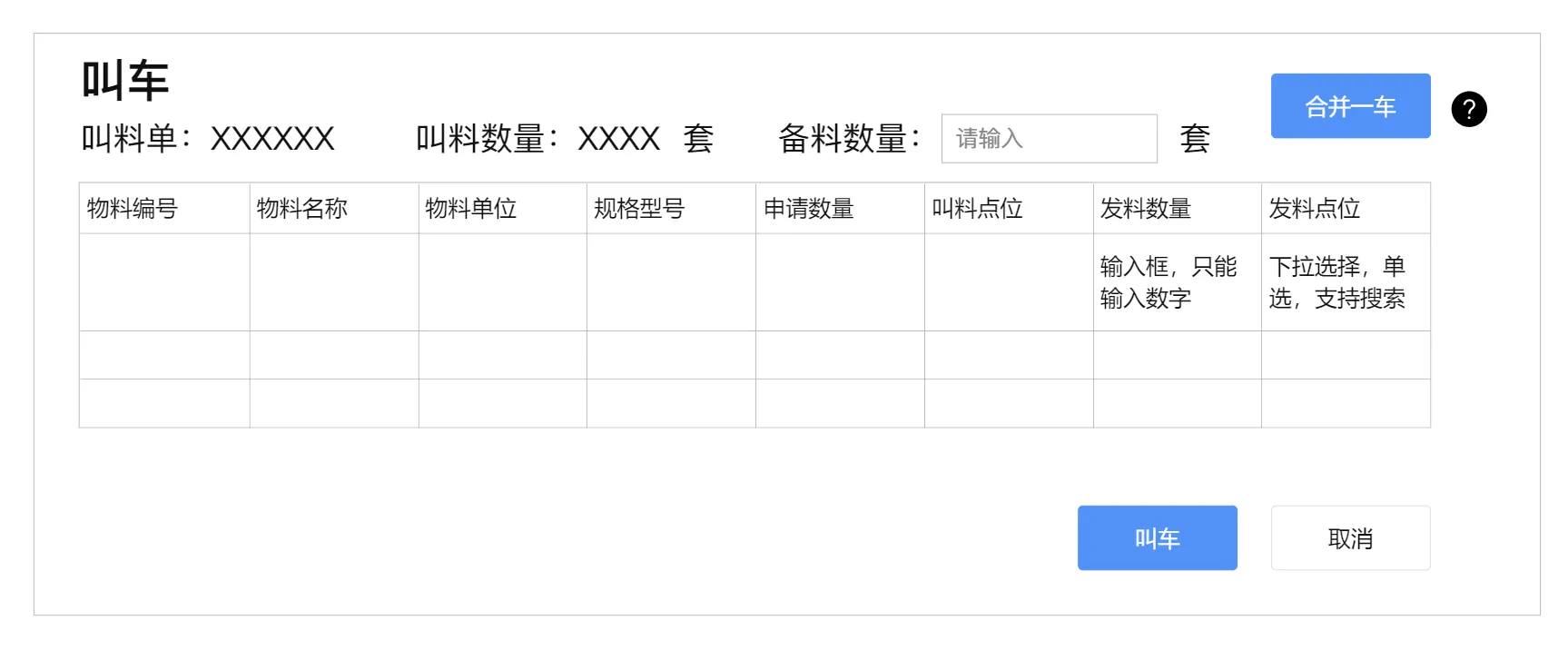
Task: Click the blue 叫车 confirm button
Action: point(1157,537)
